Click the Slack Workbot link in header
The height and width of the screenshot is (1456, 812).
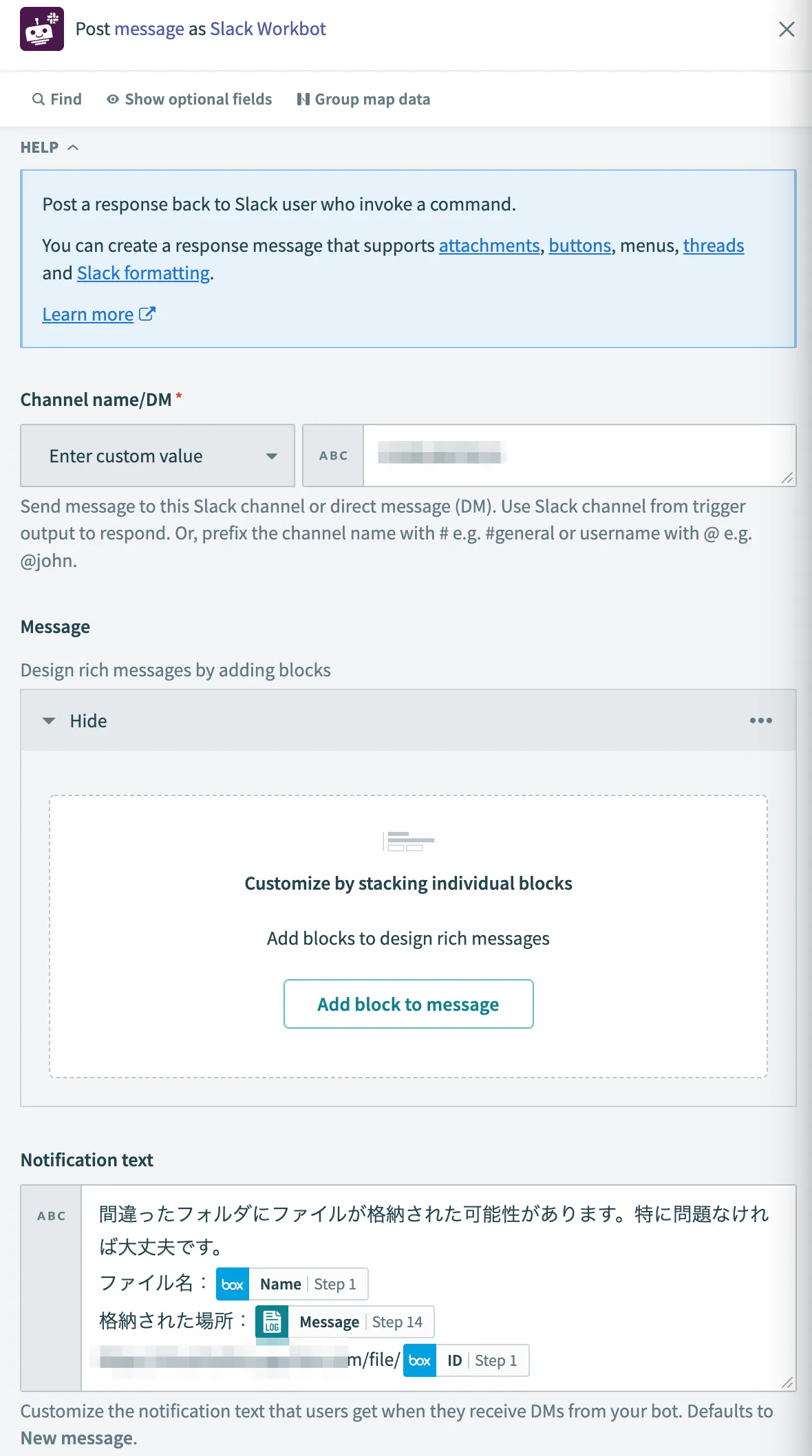pyautogui.click(x=268, y=29)
